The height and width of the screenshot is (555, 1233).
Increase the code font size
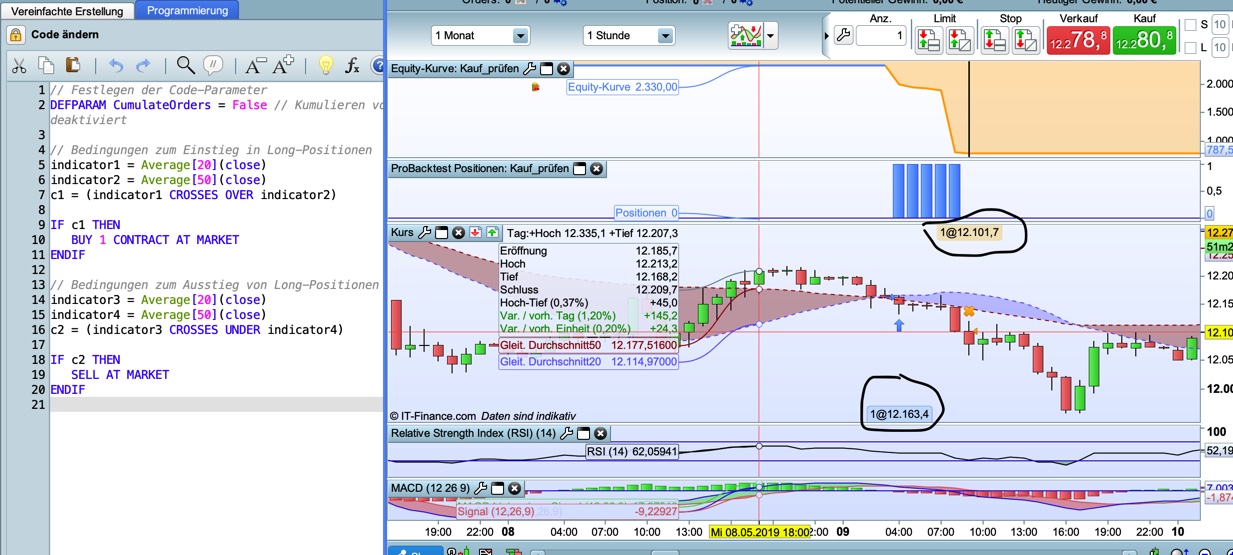coord(284,66)
